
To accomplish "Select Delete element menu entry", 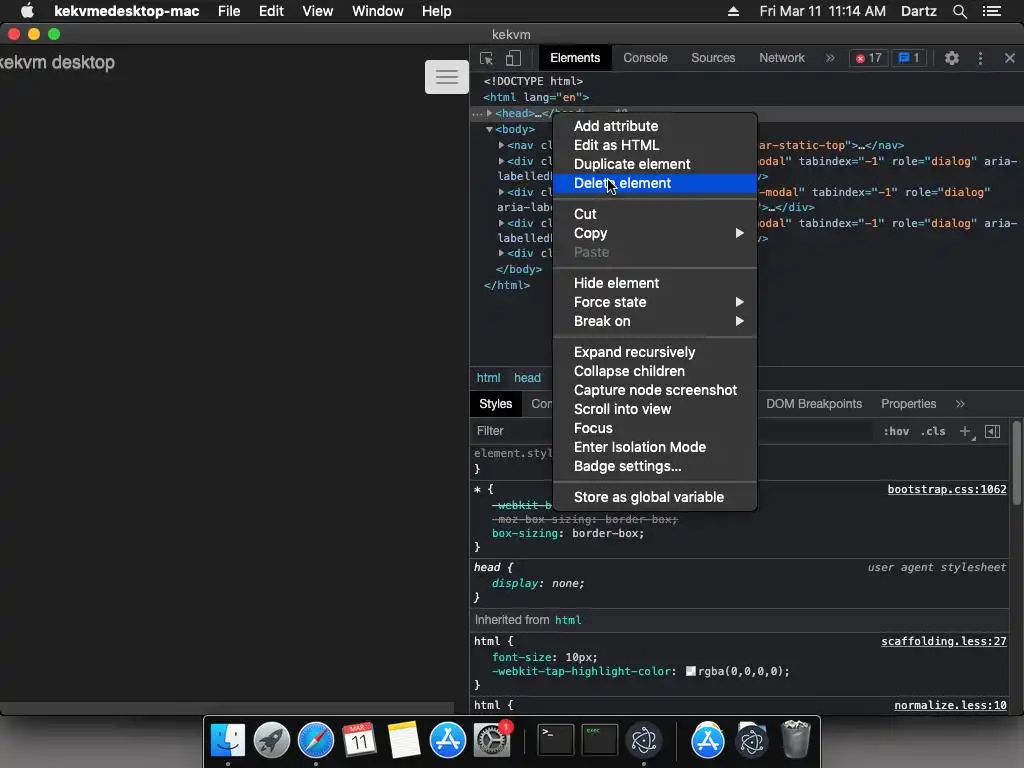I will (655, 184).
